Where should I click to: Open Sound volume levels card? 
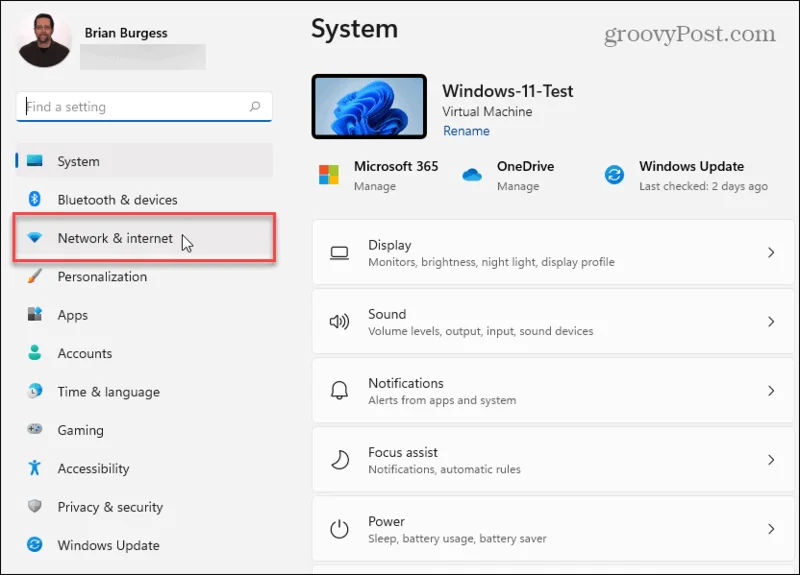(553, 321)
